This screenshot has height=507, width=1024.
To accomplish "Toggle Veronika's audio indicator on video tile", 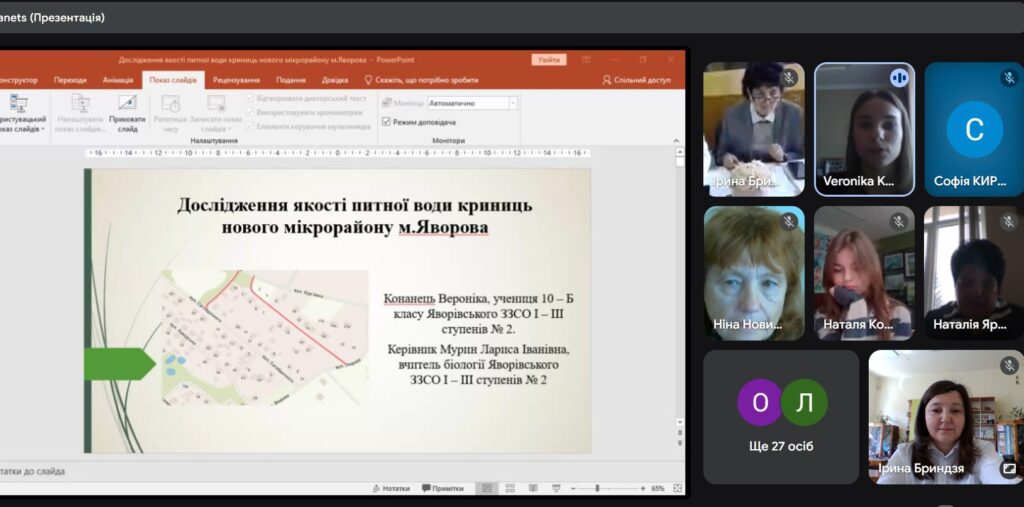I will [x=899, y=77].
